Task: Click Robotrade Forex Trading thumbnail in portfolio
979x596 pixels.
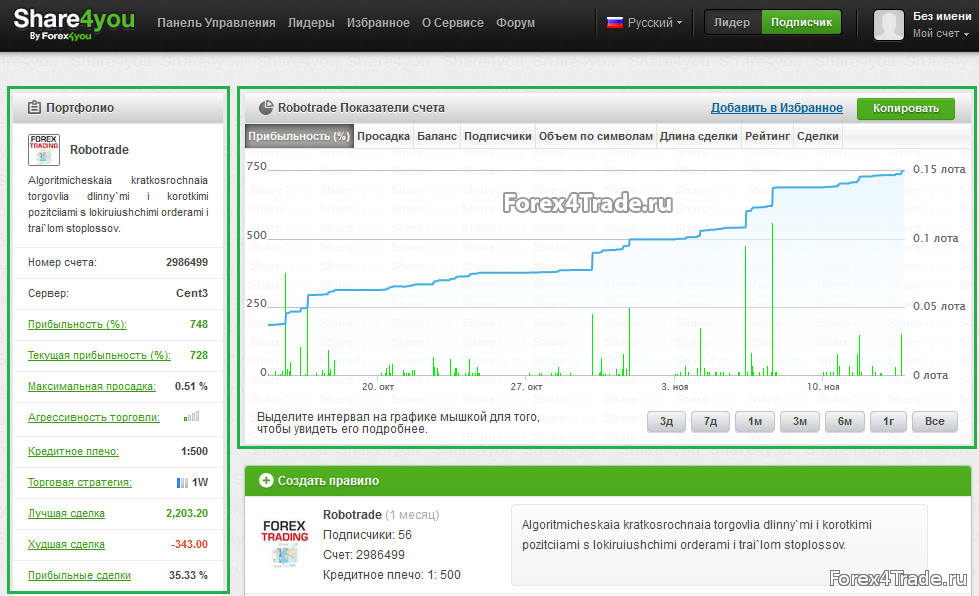Action: click(x=44, y=150)
